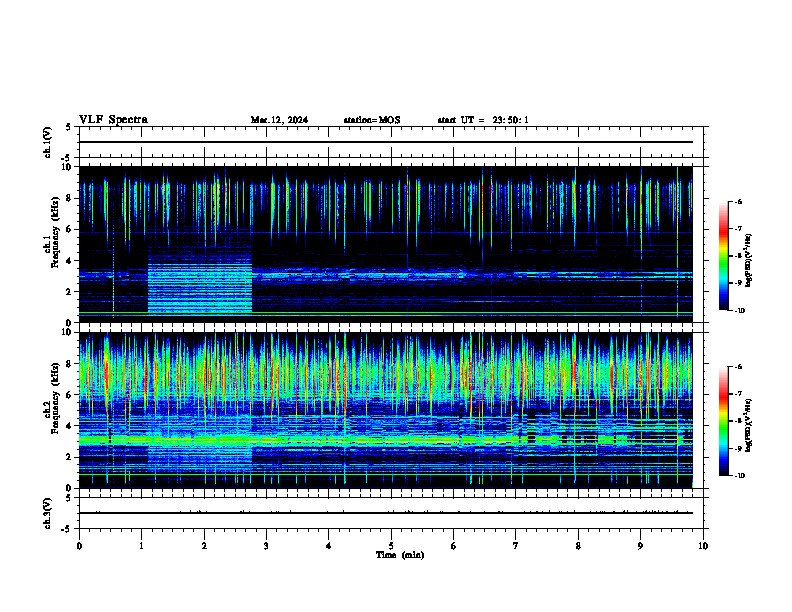
Task: Click the ch.1 spectrogram color scale bar
Action: [723, 256]
